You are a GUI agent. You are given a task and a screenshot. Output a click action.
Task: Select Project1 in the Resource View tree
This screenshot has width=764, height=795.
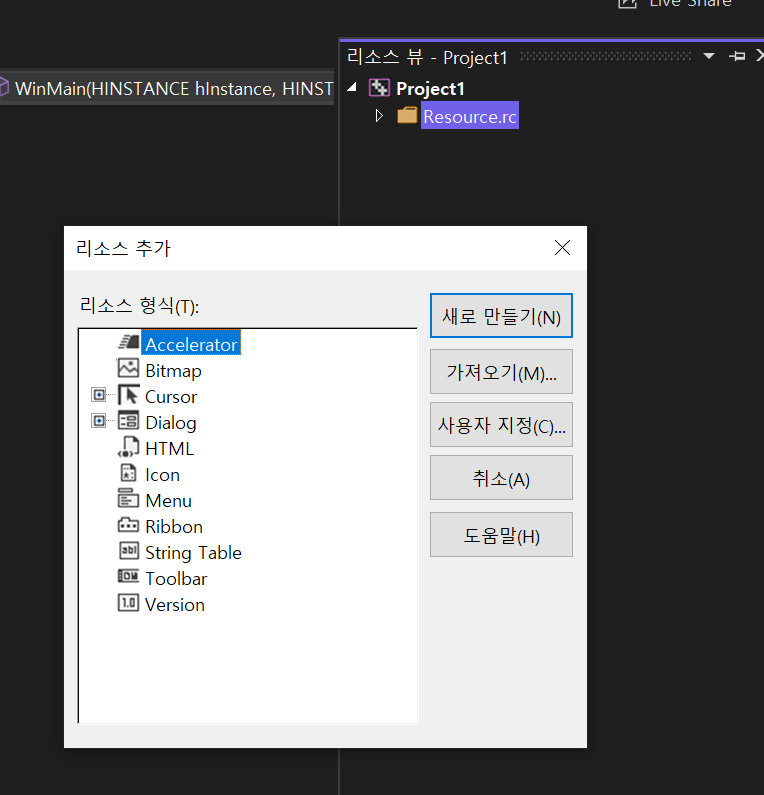point(430,88)
